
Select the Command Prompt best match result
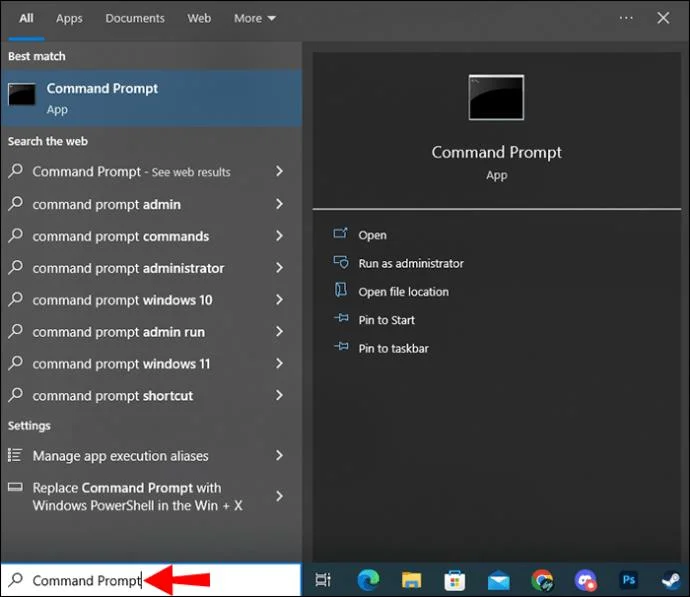point(151,98)
